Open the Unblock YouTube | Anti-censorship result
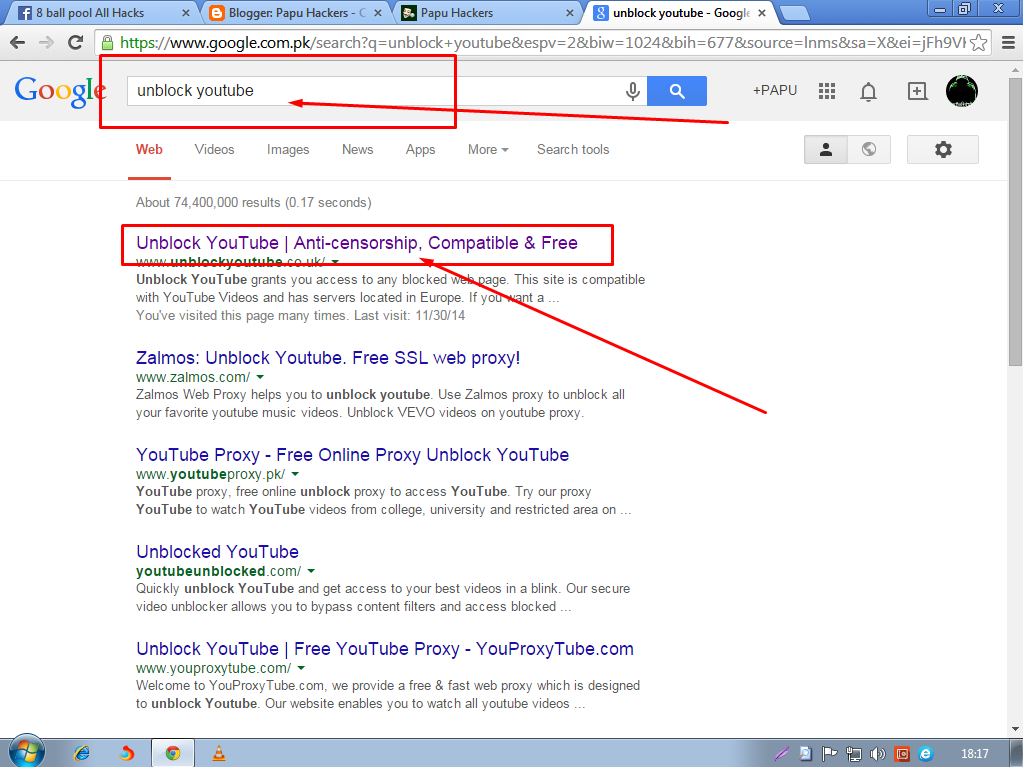 click(x=357, y=243)
